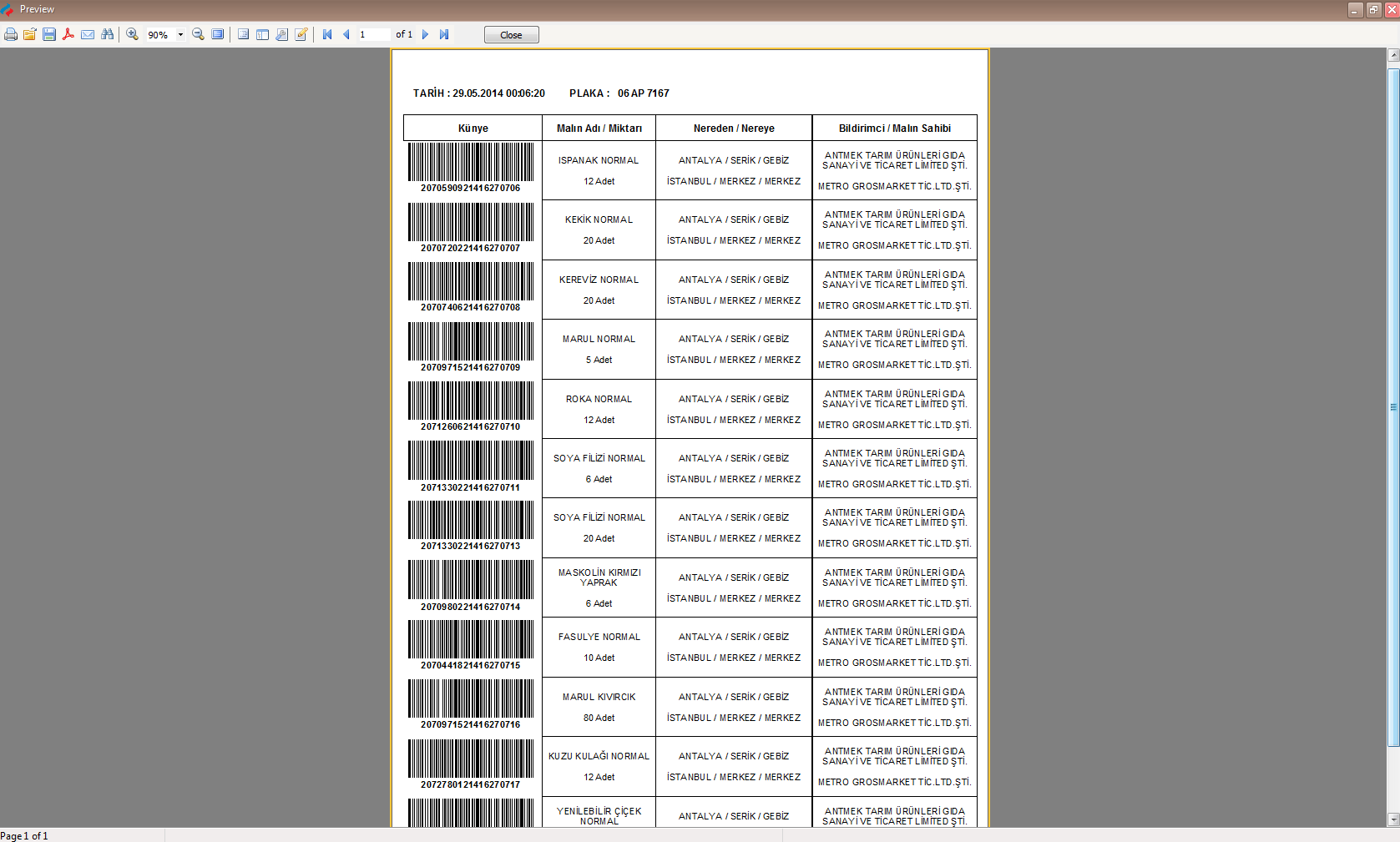This screenshot has width=1400, height=842.
Task: Click the 80 Adet quantity
Action: (599, 718)
